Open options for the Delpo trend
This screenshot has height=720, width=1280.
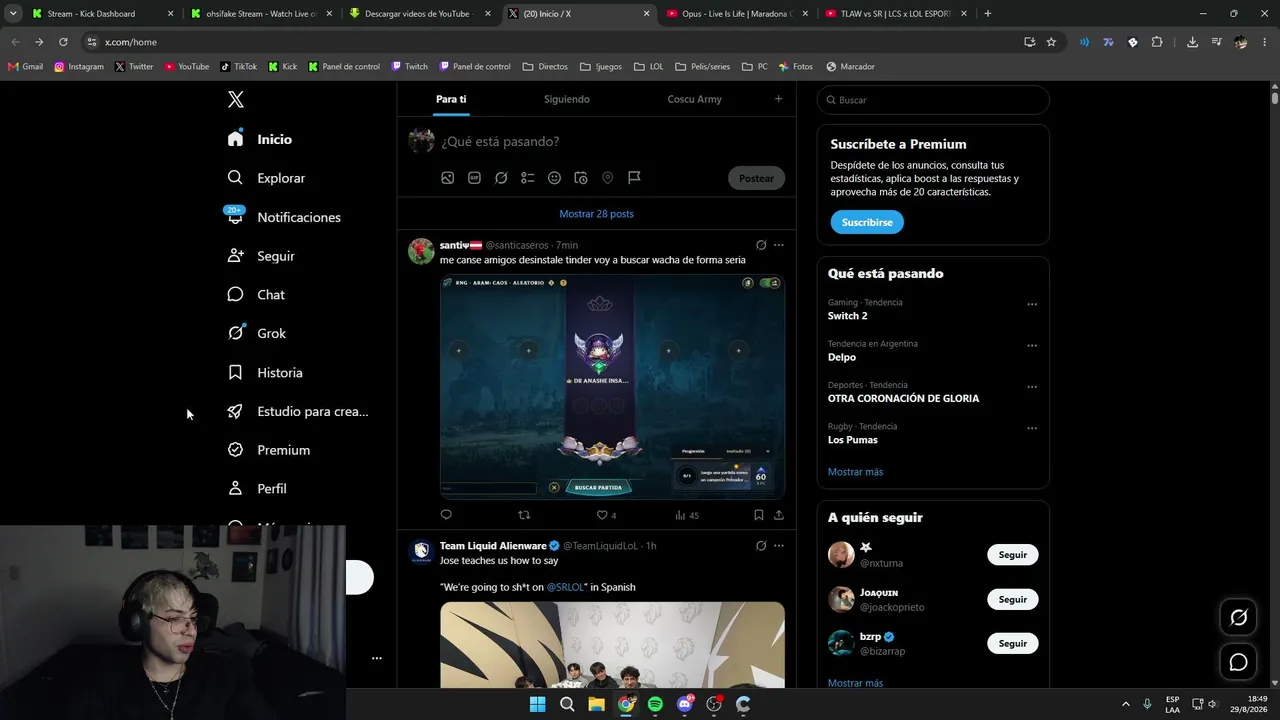click(1032, 346)
